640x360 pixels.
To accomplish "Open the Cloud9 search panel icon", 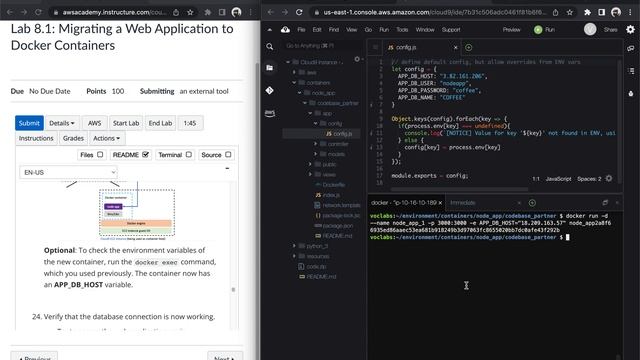I will pyautogui.click(x=270, y=47).
